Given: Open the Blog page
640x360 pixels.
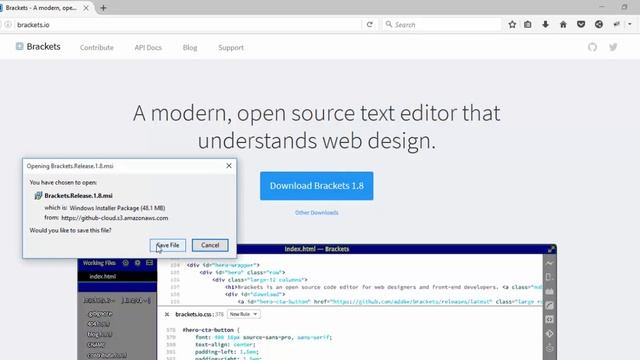Looking at the screenshot, I should coord(190,48).
